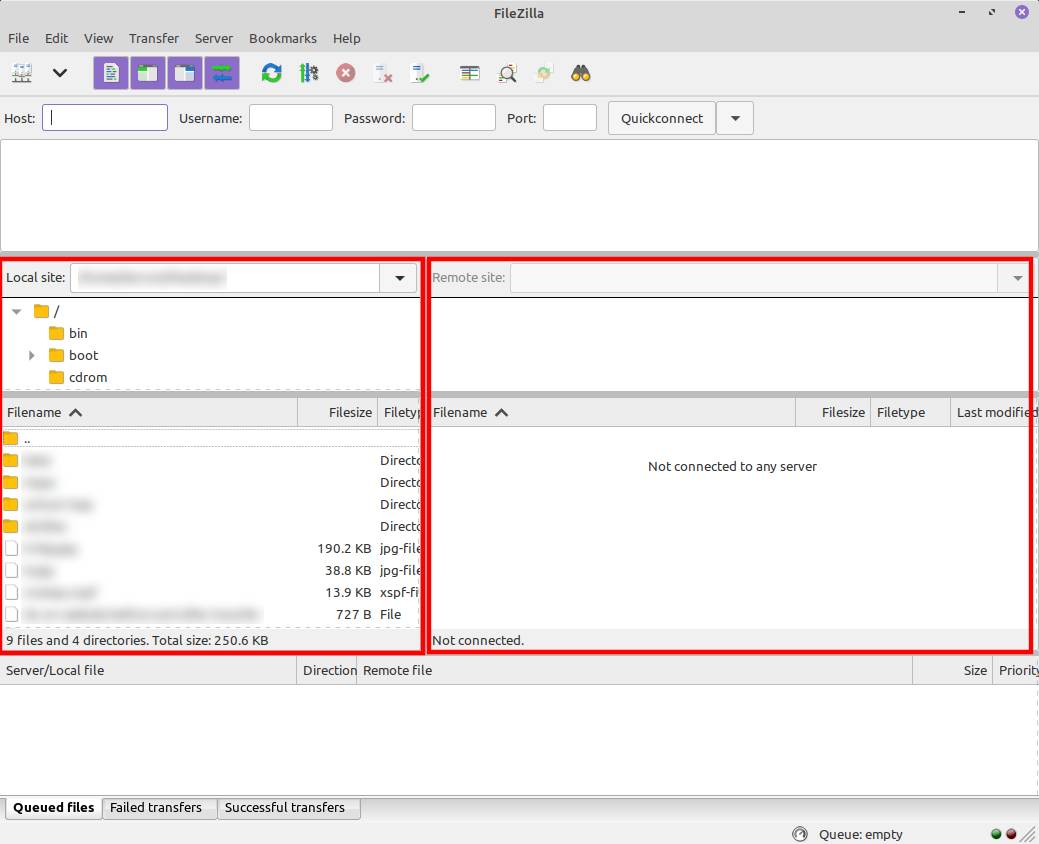The width and height of the screenshot is (1039, 844).
Task: Reconnect to the last server
Action: pyautogui.click(x=419, y=73)
